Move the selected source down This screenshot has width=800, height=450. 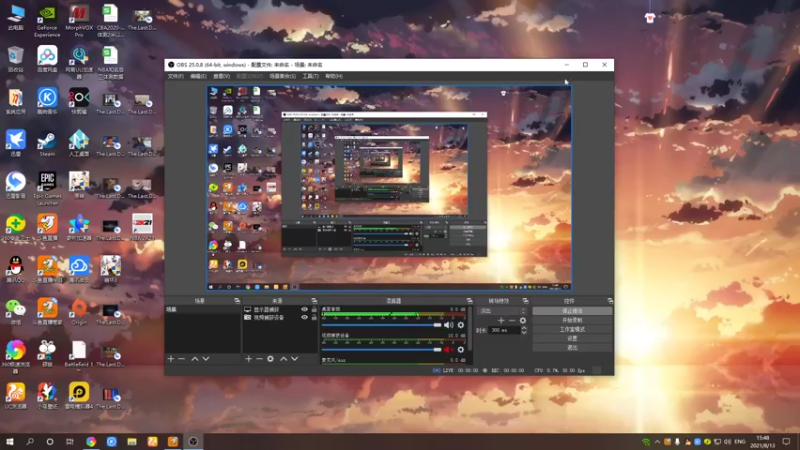(294, 359)
